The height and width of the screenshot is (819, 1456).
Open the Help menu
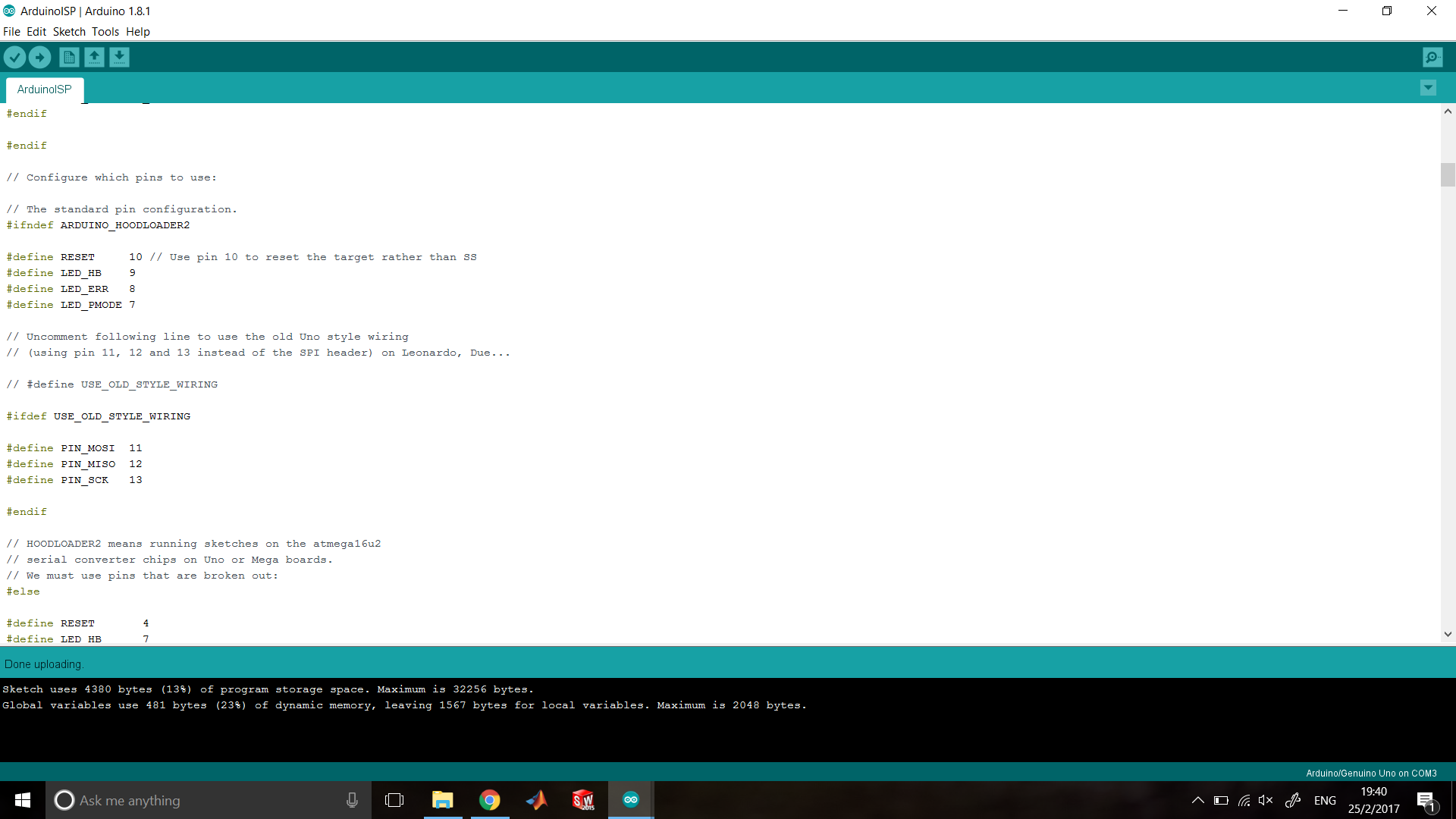(x=138, y=32)
